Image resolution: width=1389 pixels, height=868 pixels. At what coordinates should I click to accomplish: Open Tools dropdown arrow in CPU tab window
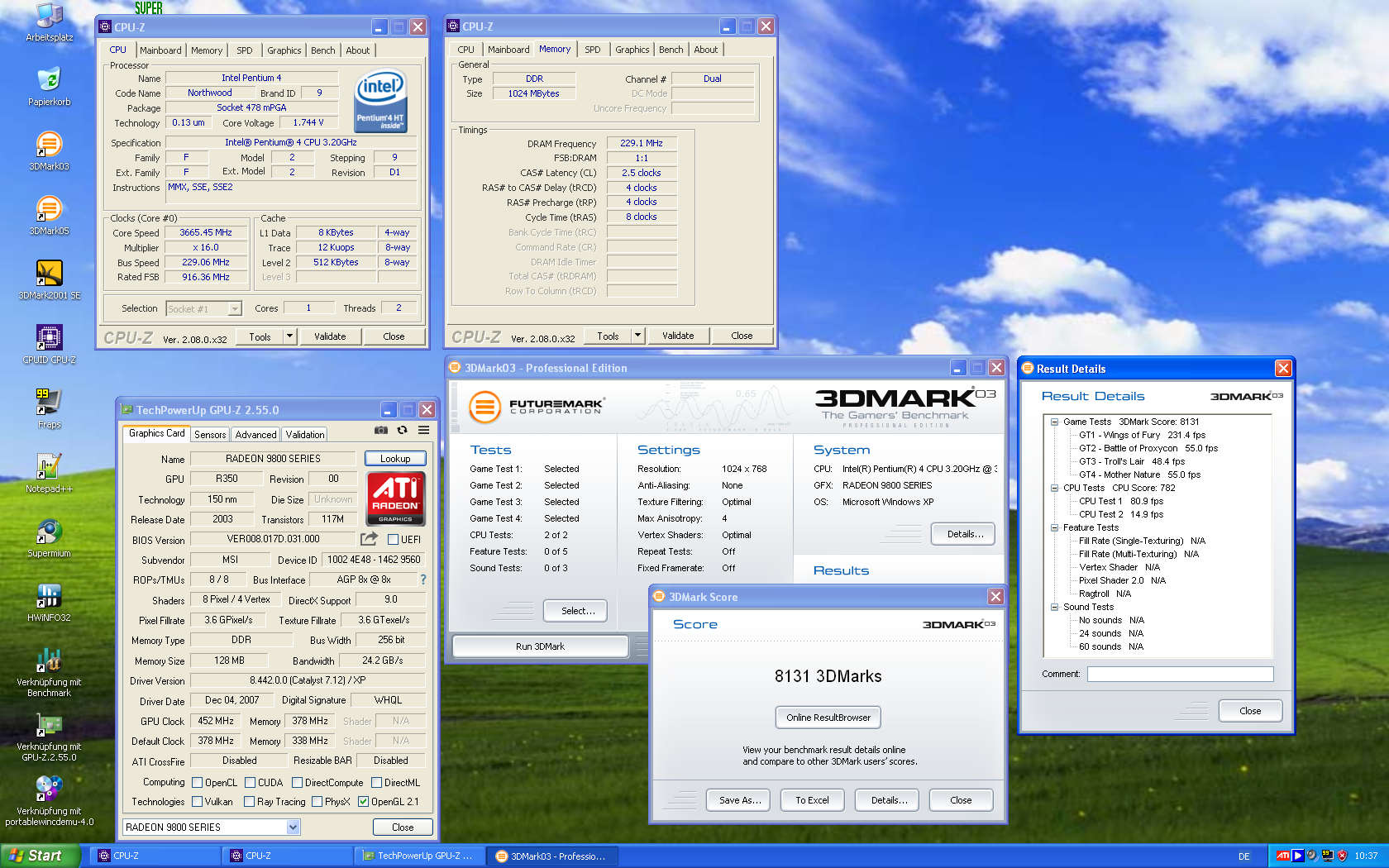[289, 336]
